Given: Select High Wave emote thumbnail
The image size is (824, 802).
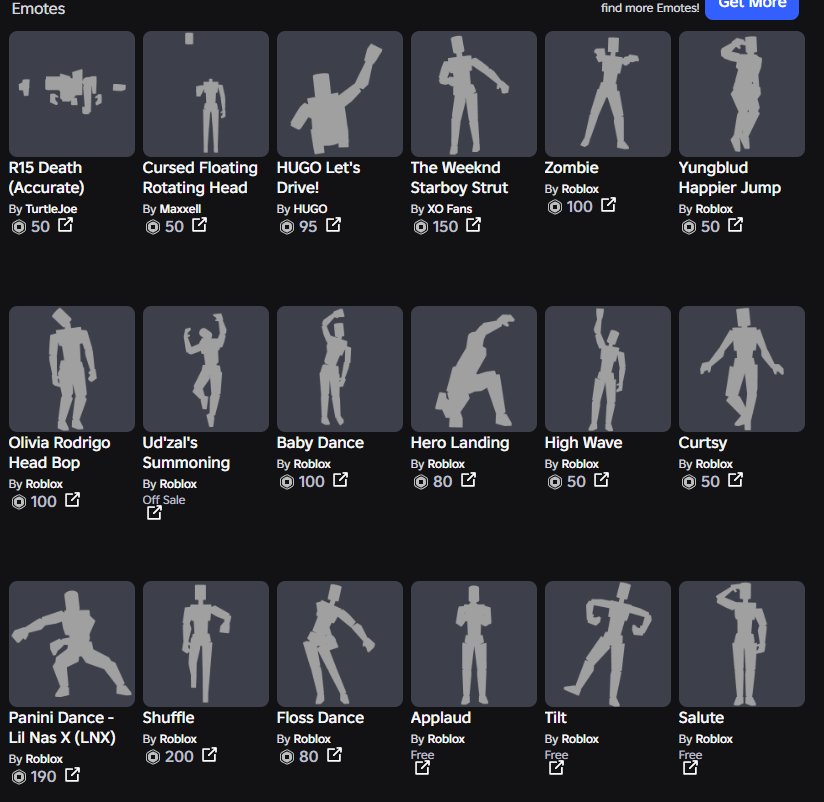Looking at the screenshot, I should 608,369.
